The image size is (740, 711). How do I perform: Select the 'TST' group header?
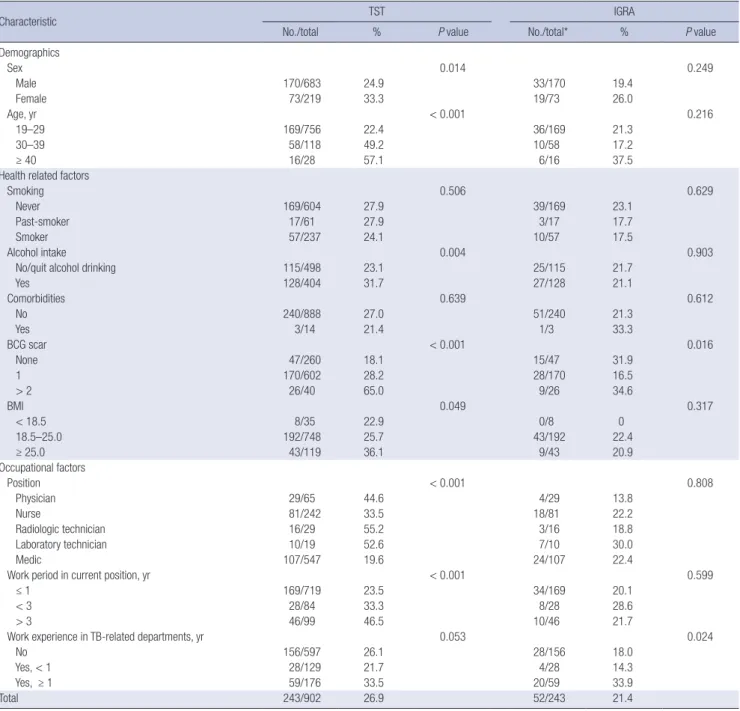(x=377, y=11)
